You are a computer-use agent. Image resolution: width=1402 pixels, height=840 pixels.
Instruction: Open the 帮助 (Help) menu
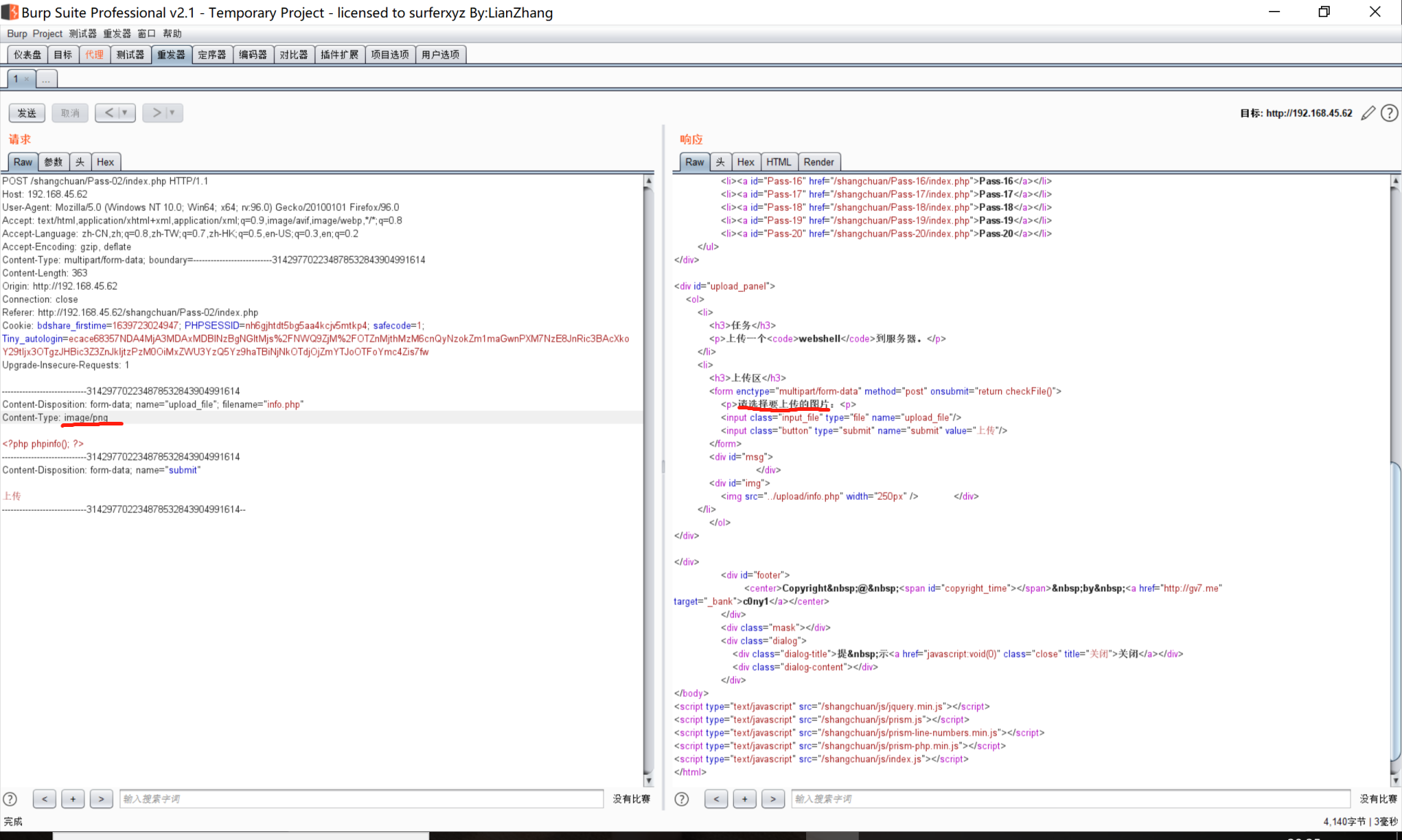coord(172,34)
